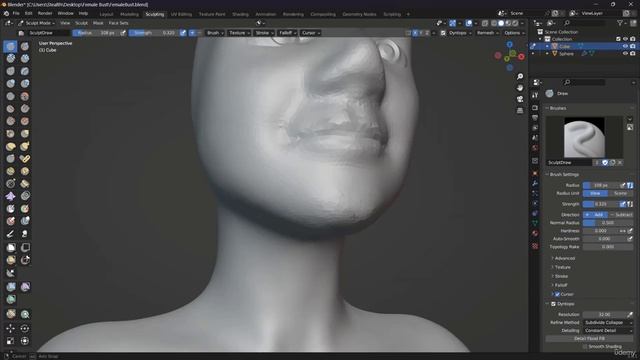Open the Texture properties tab
The width and height of the screenshot is (640, 360).
pos(535,246)
